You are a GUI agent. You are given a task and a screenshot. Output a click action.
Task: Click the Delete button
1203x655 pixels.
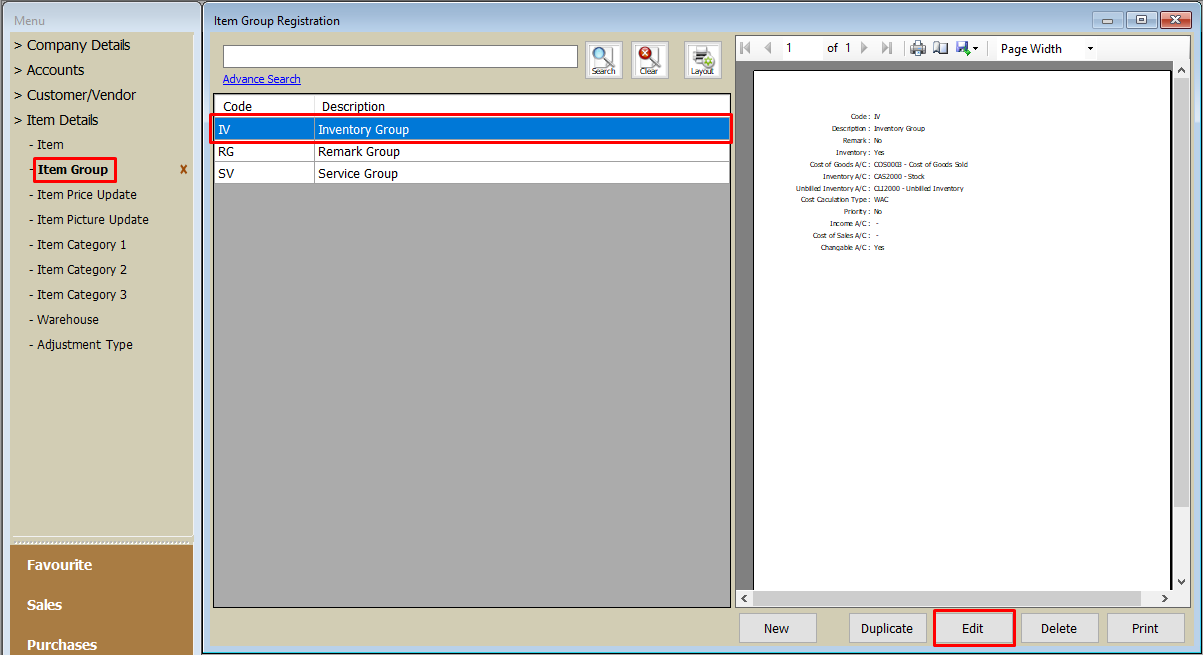(x=1059, y=628)
